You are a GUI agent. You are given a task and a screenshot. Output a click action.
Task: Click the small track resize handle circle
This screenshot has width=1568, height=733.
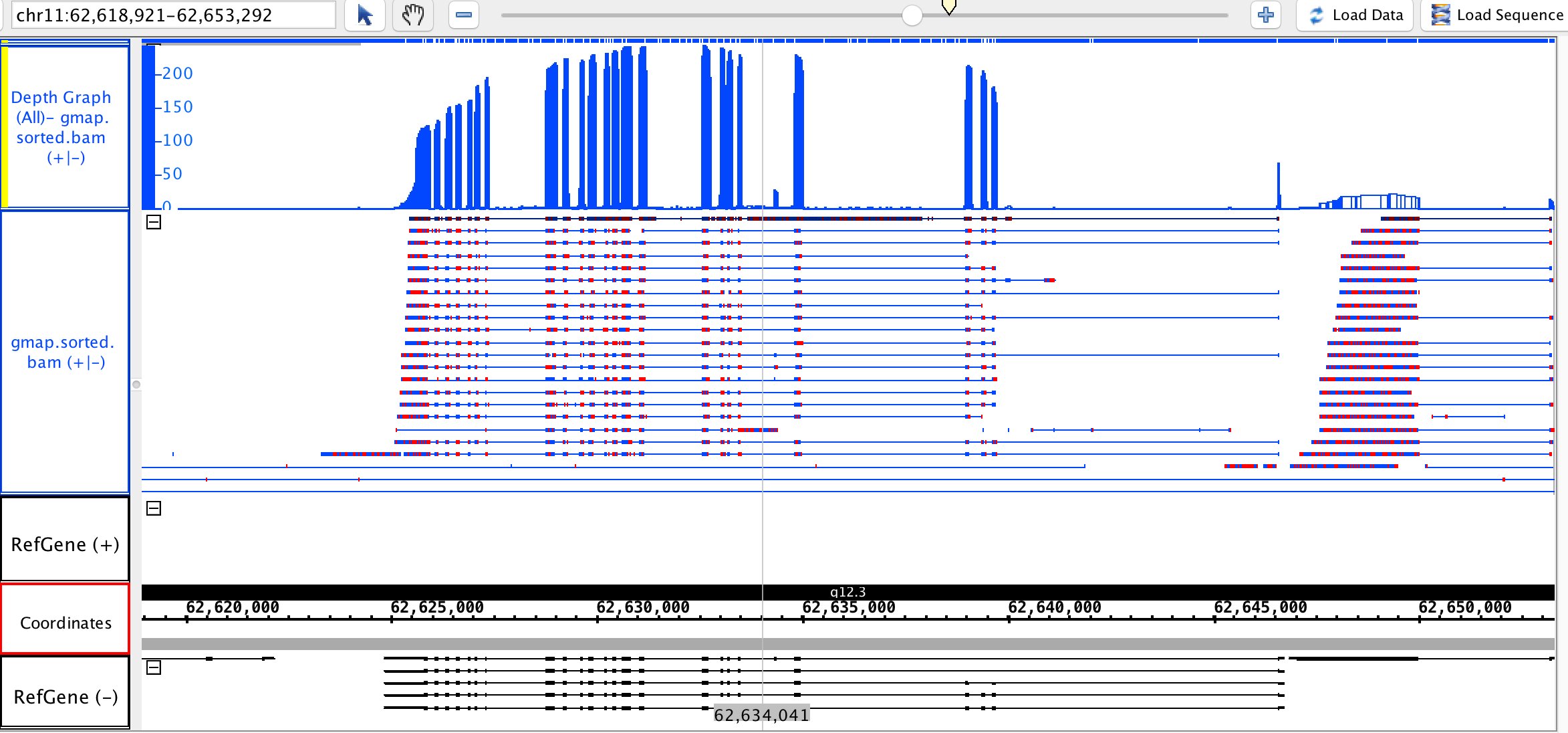pos(136,385)
